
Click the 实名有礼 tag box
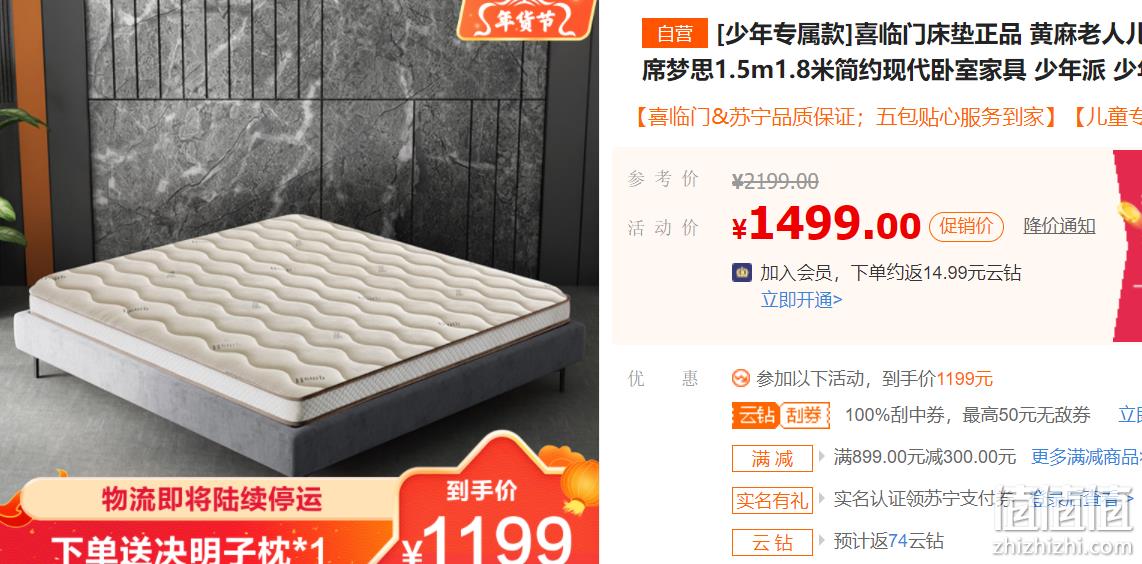(772, 501)
